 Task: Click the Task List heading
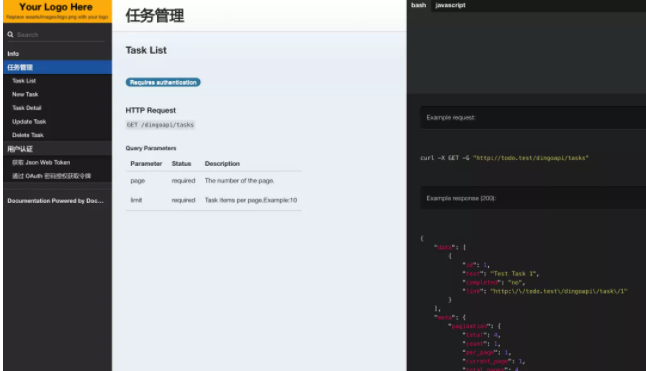[x=146, y=50]
